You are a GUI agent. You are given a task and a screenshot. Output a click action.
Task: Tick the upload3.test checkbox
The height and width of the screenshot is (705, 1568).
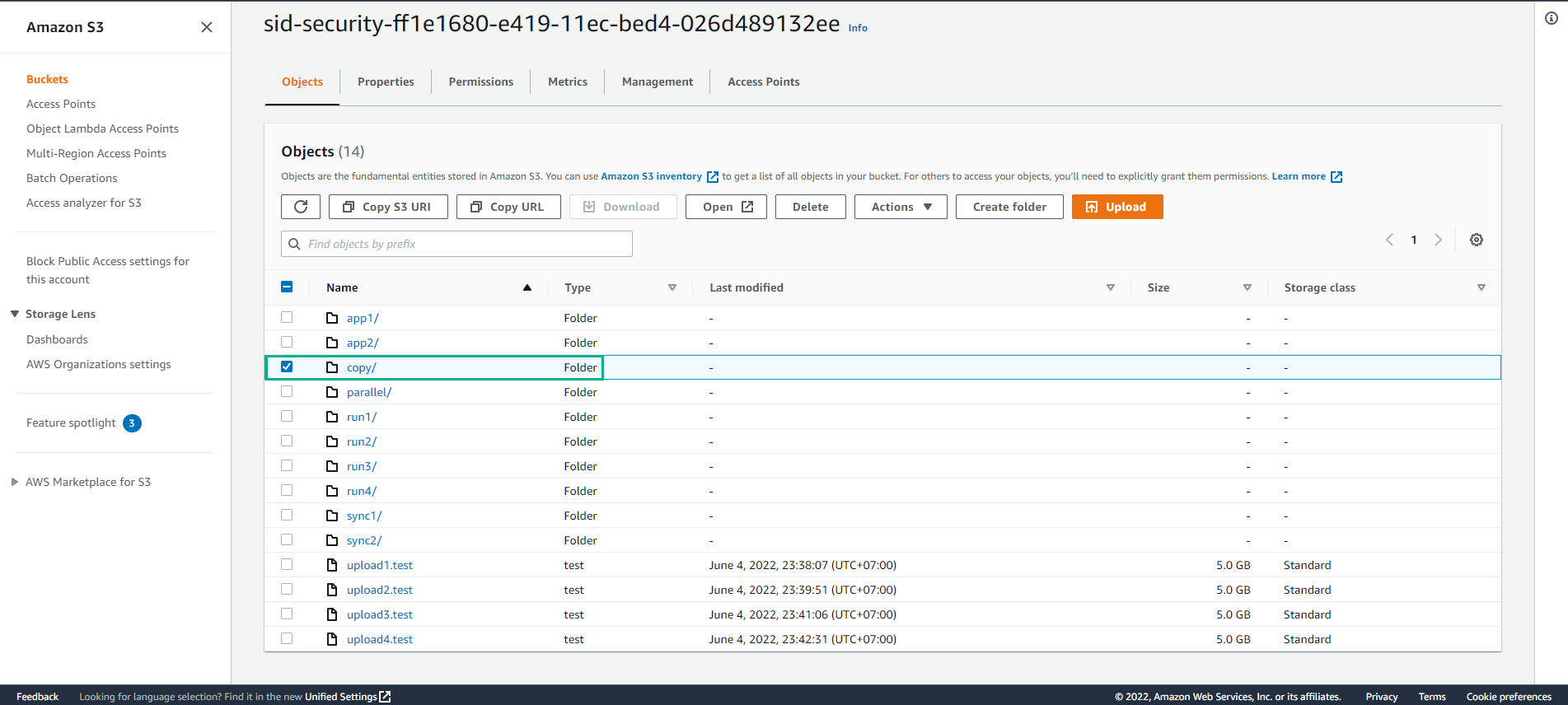click(287, 614)
